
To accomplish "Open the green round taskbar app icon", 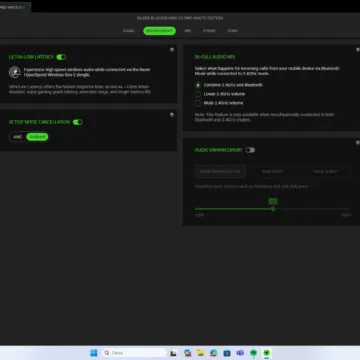I will pyautogui.click(x=253, y=353).
